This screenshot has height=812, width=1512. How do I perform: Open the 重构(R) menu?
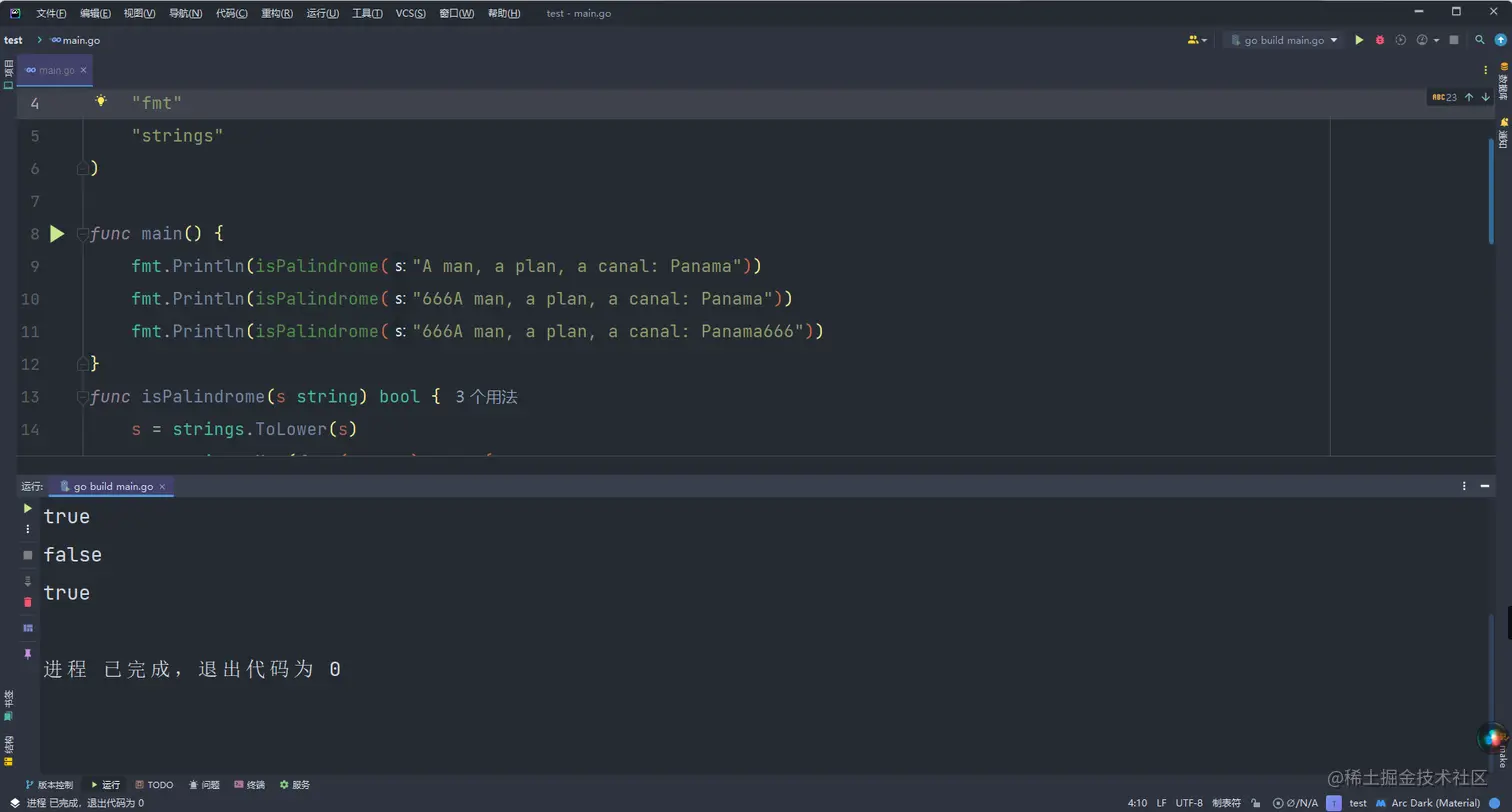pyautogui.click(x=277, y=13)
